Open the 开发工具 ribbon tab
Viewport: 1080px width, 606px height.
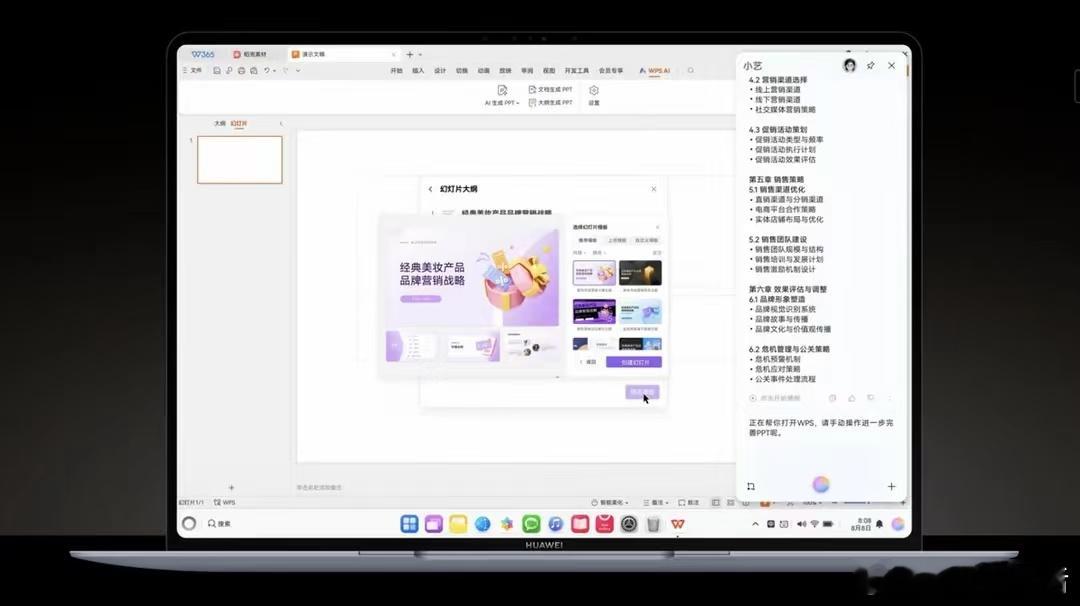(x=577, y=70)
